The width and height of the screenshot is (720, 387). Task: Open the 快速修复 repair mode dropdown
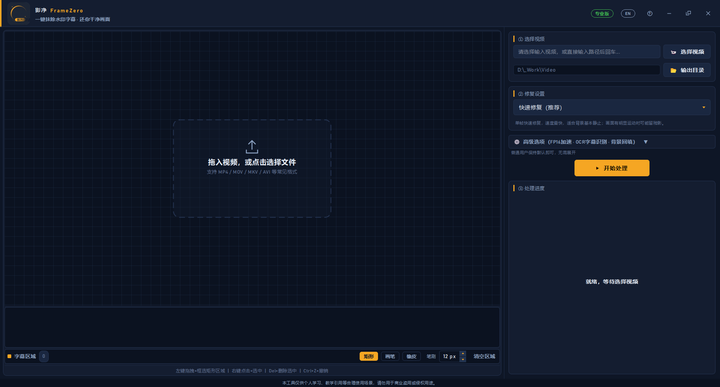pyautogui.click(x=612, y=107)
